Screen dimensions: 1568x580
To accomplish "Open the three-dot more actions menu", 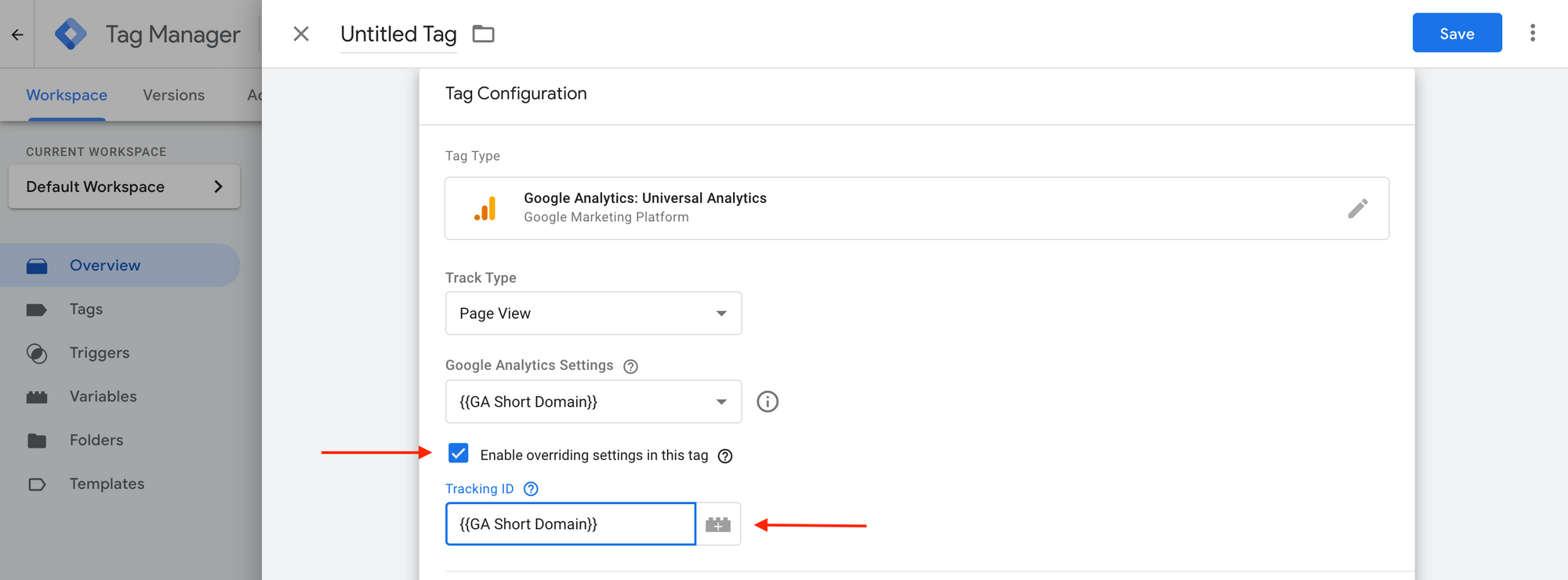I will tap(1533, 33).
